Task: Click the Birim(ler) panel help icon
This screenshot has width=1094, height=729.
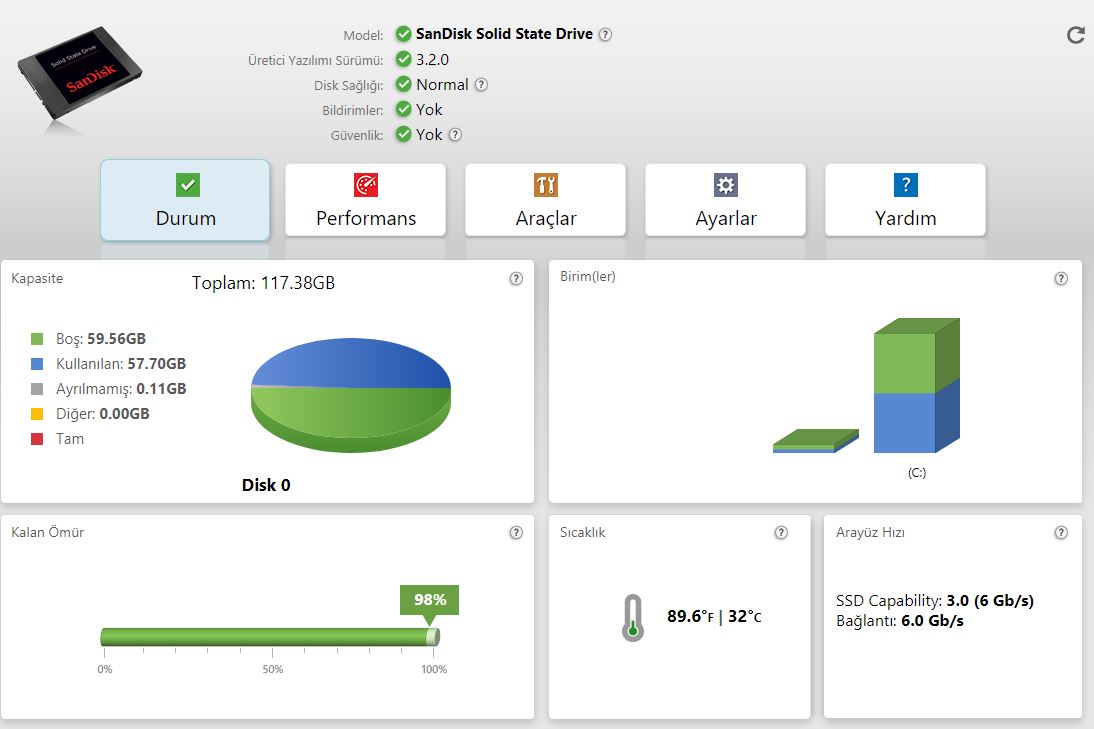Action: 1061,278
